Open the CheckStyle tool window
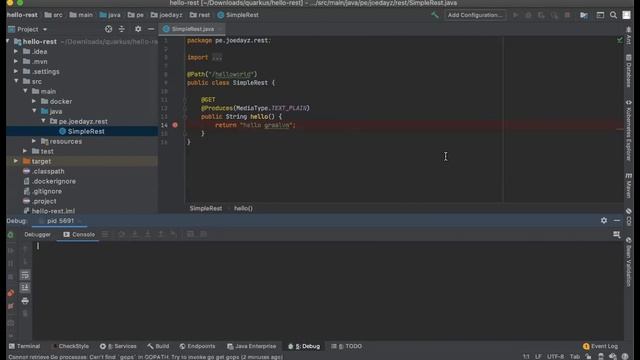The height and width of the screenshot is (360, 640). coord(70,346)
